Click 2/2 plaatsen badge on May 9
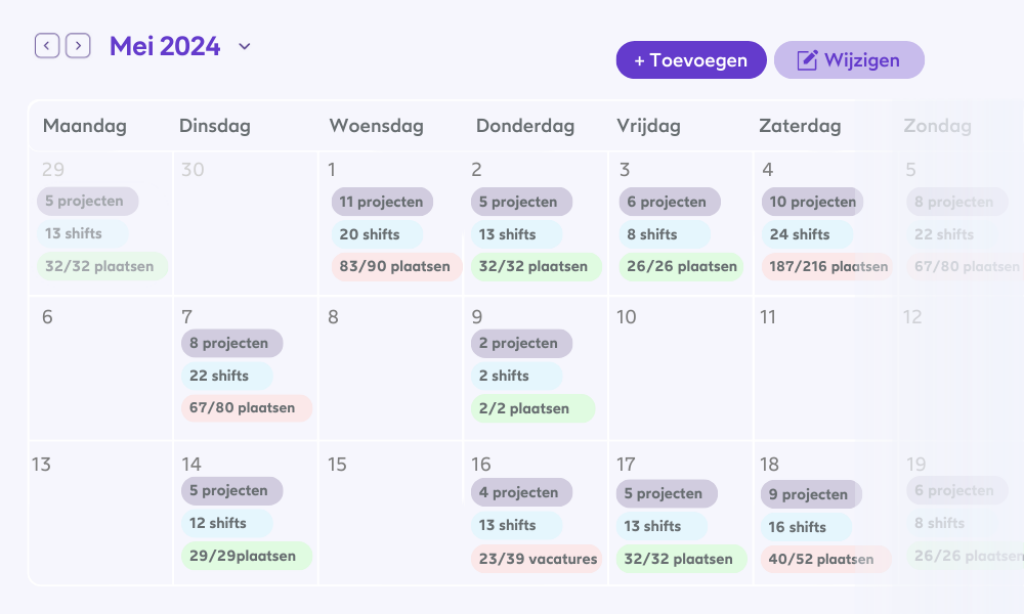1024x614 pixels. [x=532, y=408]
